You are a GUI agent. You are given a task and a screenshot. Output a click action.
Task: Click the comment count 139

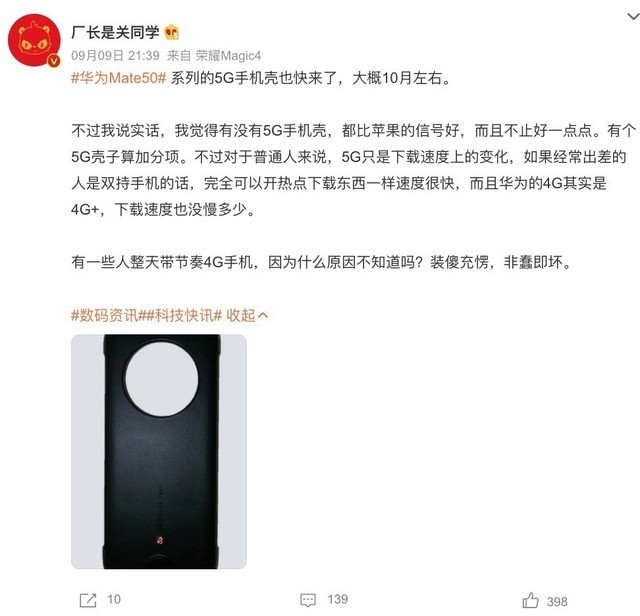coord(338,599)
